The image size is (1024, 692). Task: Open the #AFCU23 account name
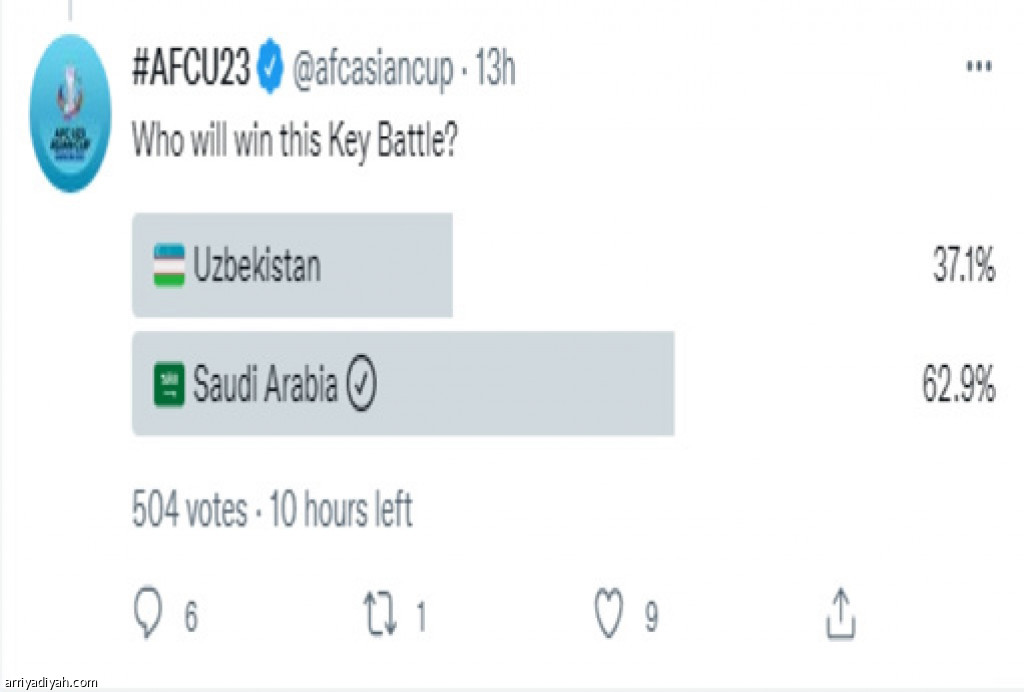click(x=191, y=69)
